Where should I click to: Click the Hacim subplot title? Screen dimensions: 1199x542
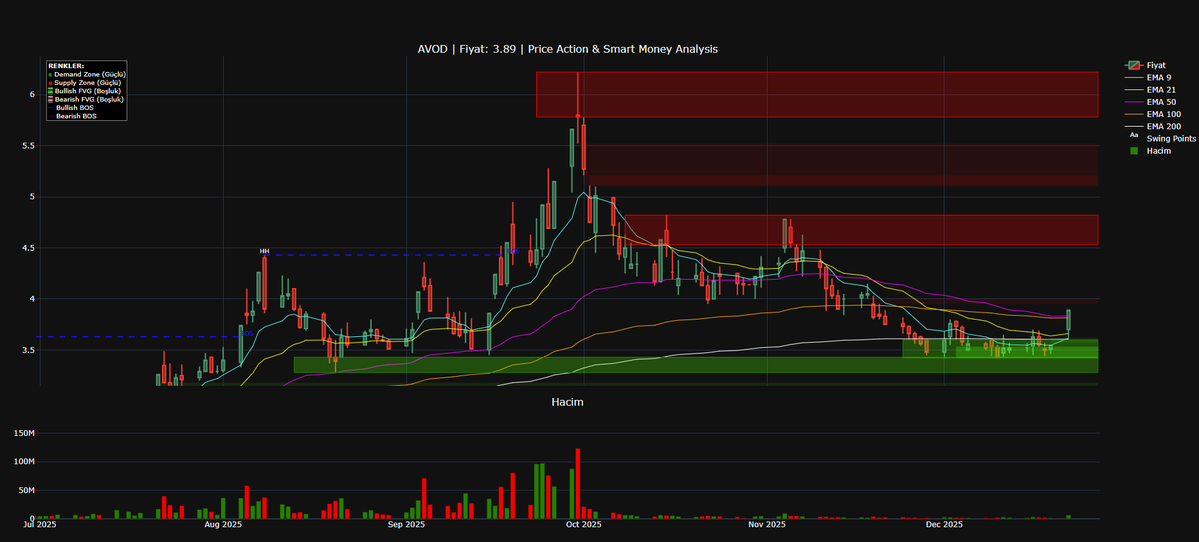[x=567, y=401]
